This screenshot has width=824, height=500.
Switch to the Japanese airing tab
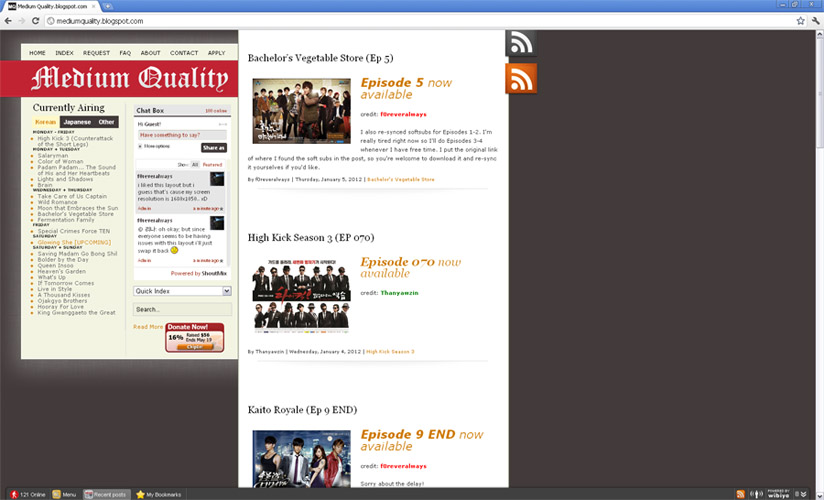click(x=77, y=122)
